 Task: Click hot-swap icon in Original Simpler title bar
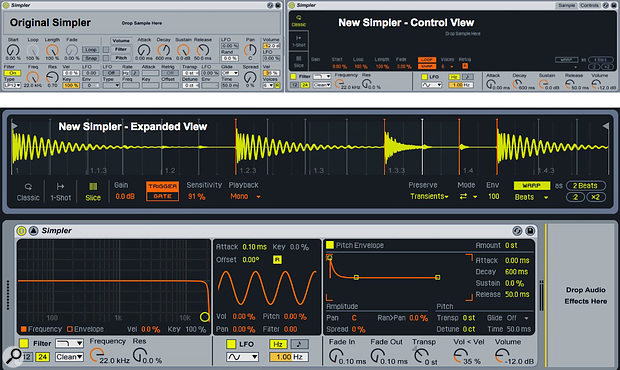click(x=270, y=5)
